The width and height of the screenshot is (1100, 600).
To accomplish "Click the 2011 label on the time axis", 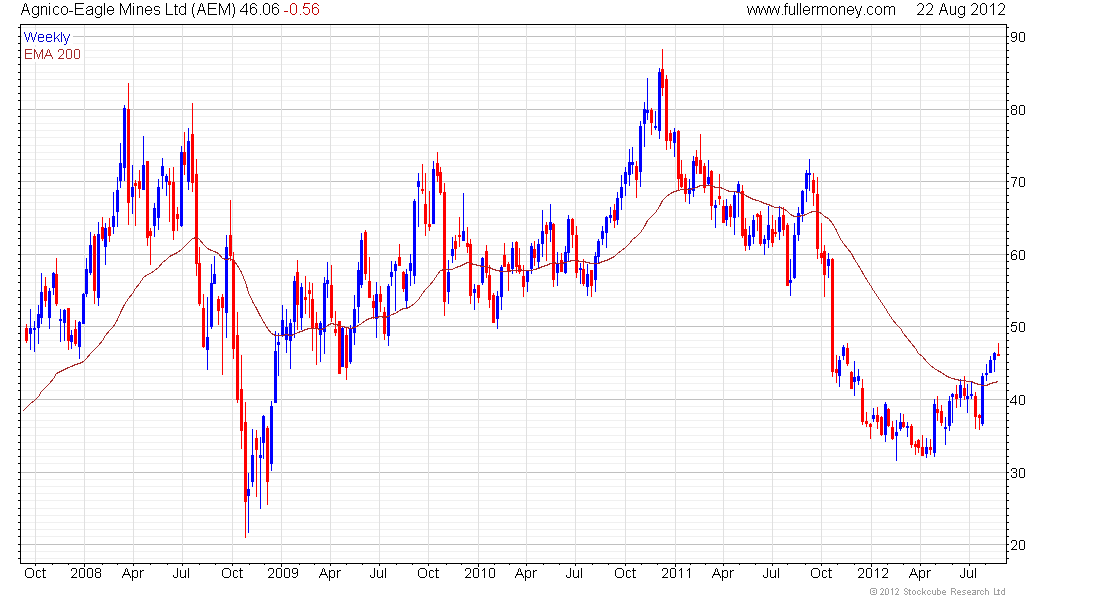I will click(675, 574).
